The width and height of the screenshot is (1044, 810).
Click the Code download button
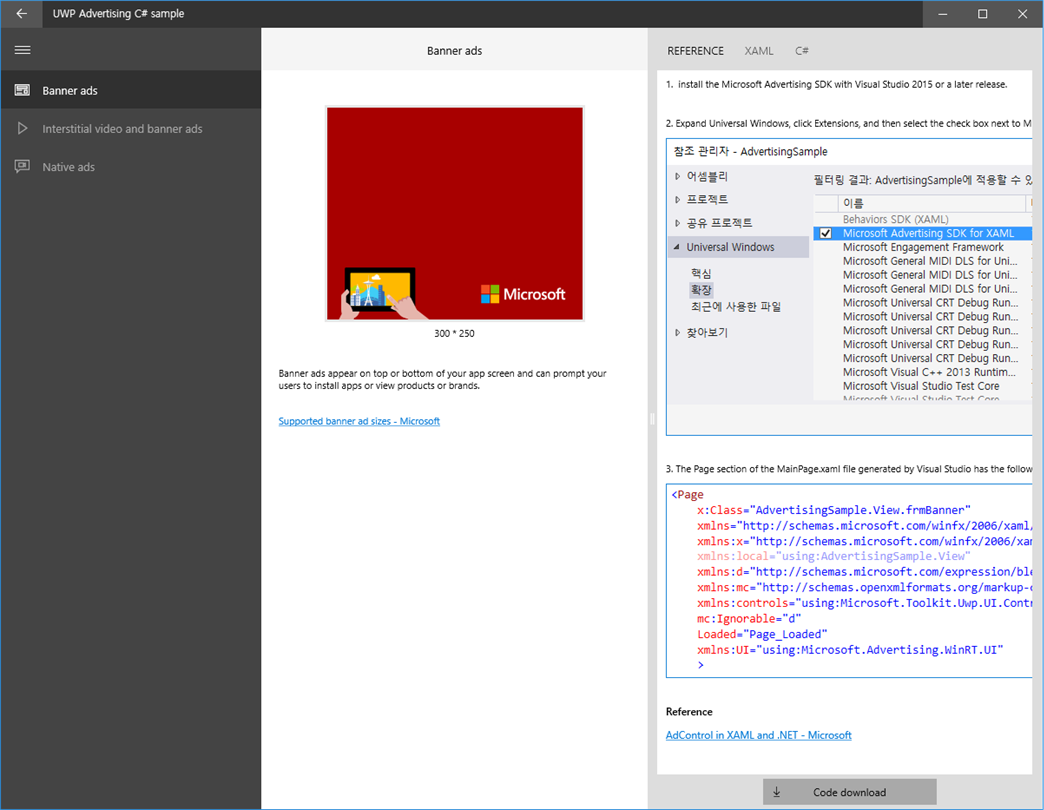850,792
